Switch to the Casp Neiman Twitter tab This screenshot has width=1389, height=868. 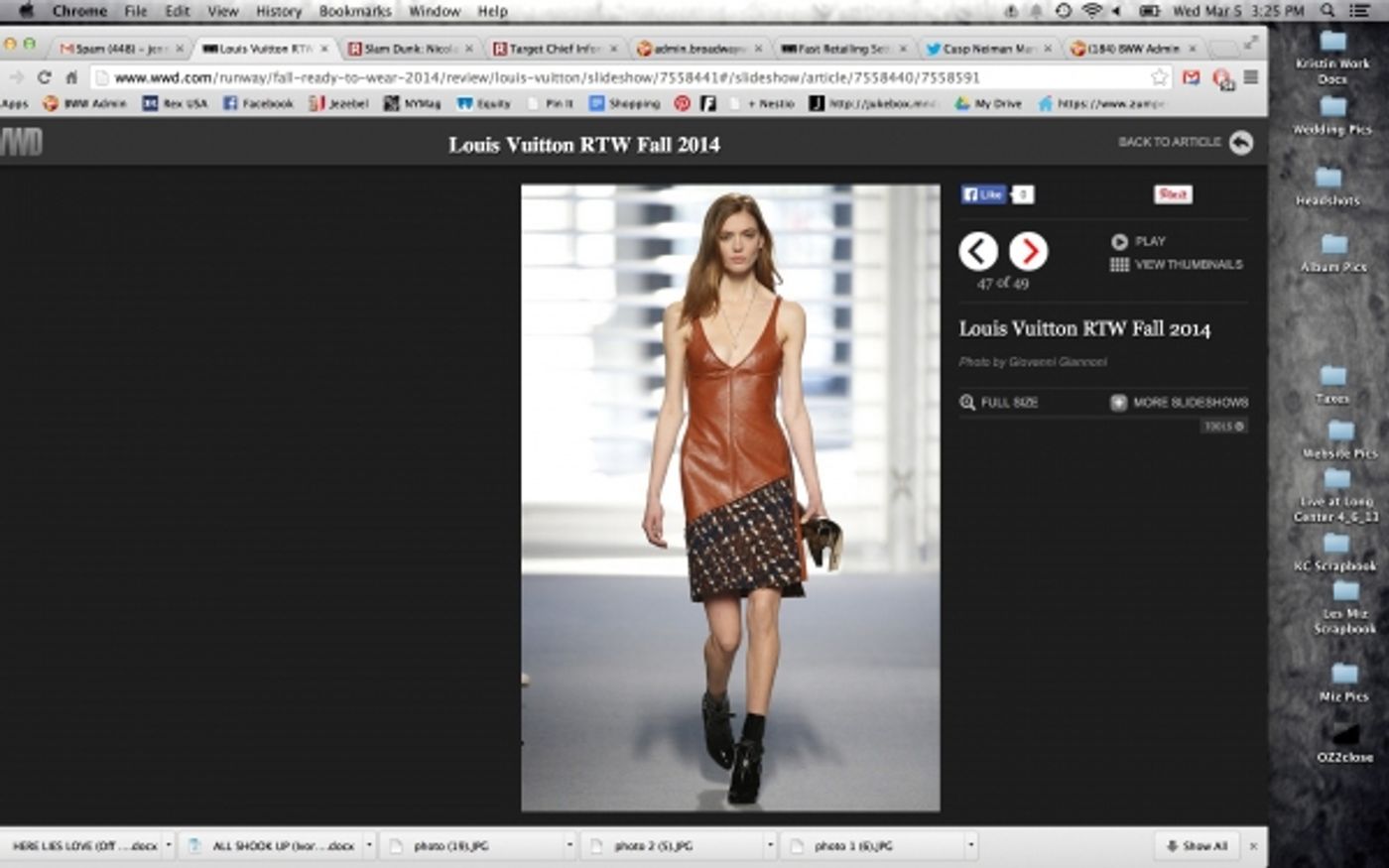click(988, 49)
